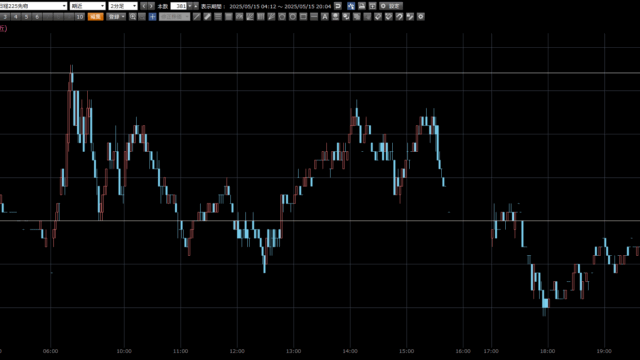Click the 17:00 time axis label
Screen dimensions: 640x360
tap(491, 351)
